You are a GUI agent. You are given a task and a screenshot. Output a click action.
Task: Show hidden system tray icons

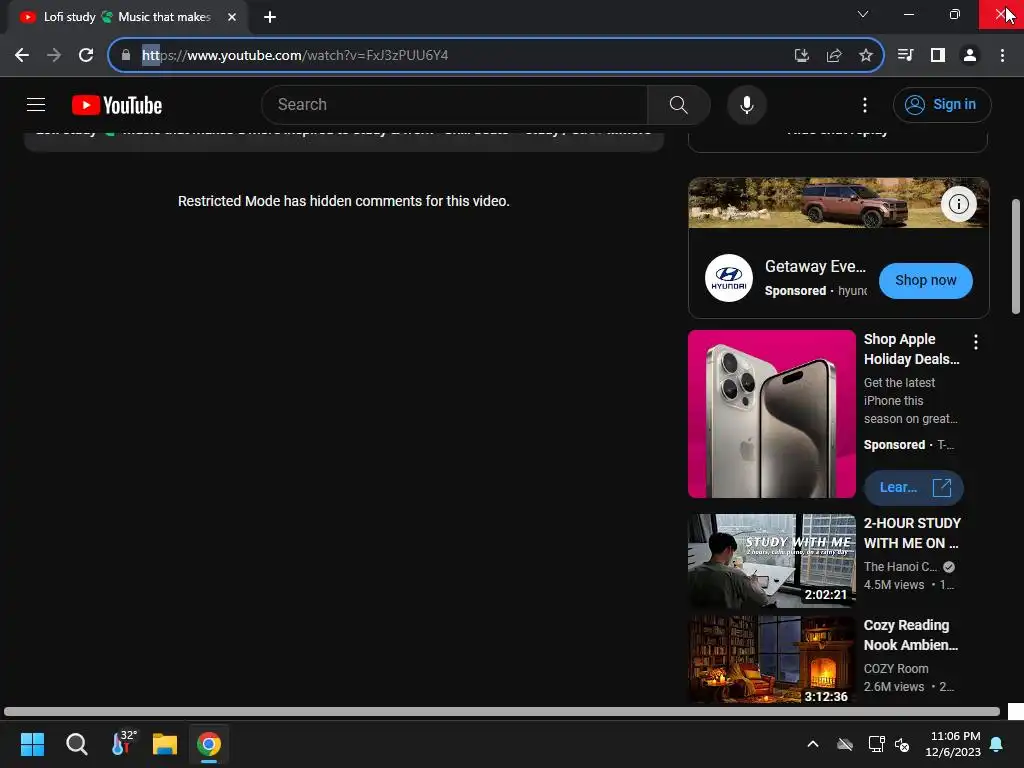click(812, 744)
